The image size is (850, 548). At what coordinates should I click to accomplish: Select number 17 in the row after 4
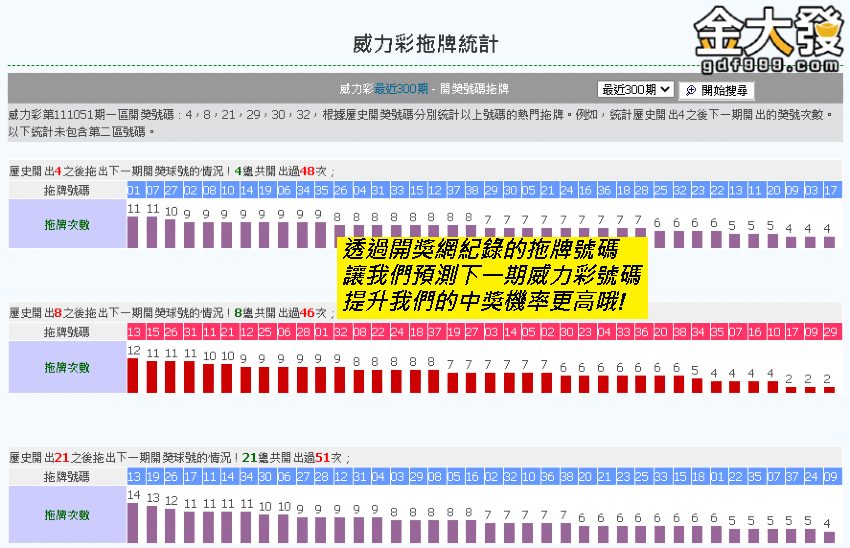pyautogui.click(x=830, y=190)
